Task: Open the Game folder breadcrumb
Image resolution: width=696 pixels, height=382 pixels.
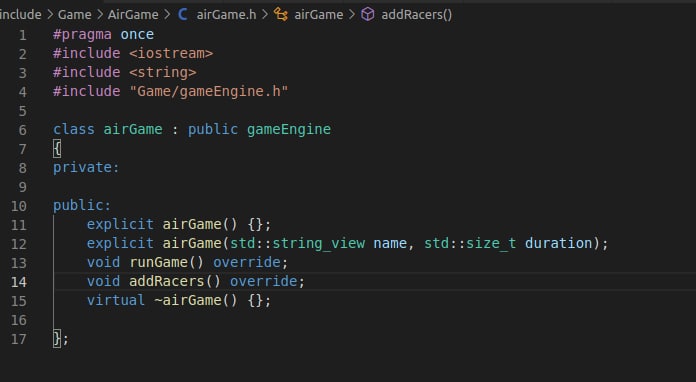Action: pos(75,15)
